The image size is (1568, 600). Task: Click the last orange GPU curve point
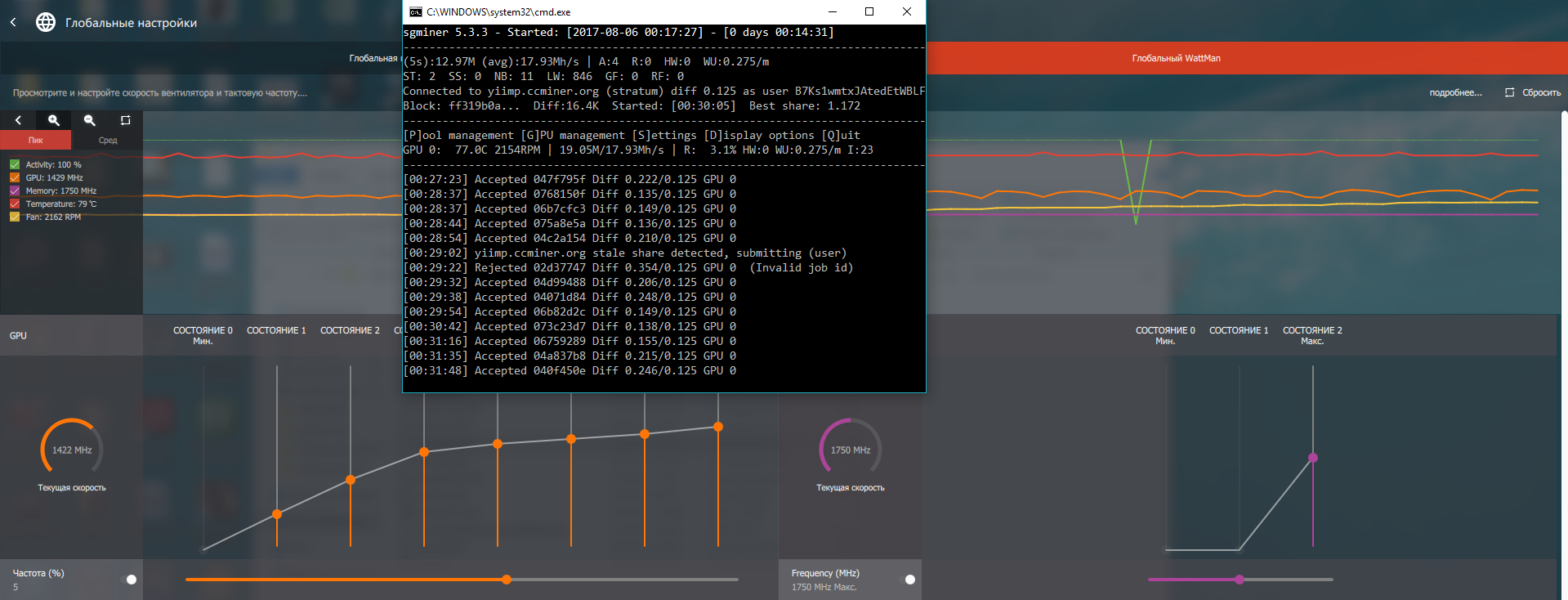click(718, 427)
